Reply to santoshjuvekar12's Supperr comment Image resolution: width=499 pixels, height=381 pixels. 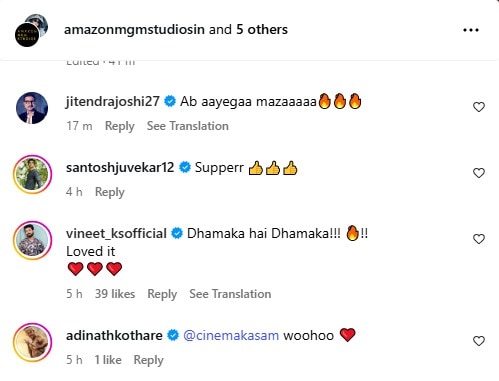(110, 192)
